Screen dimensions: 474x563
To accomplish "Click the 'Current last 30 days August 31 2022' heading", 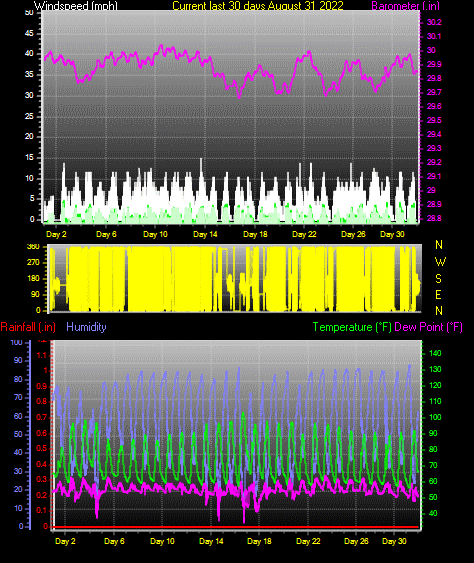I will (x=258, y=6).
